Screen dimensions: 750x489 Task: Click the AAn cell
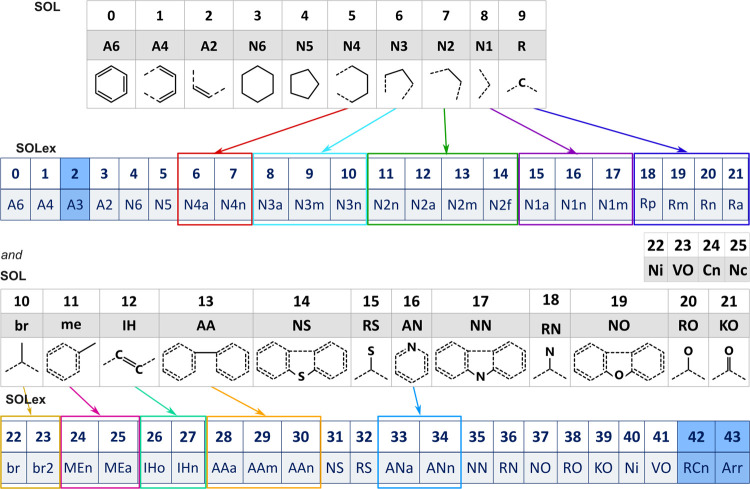[300, 467]
